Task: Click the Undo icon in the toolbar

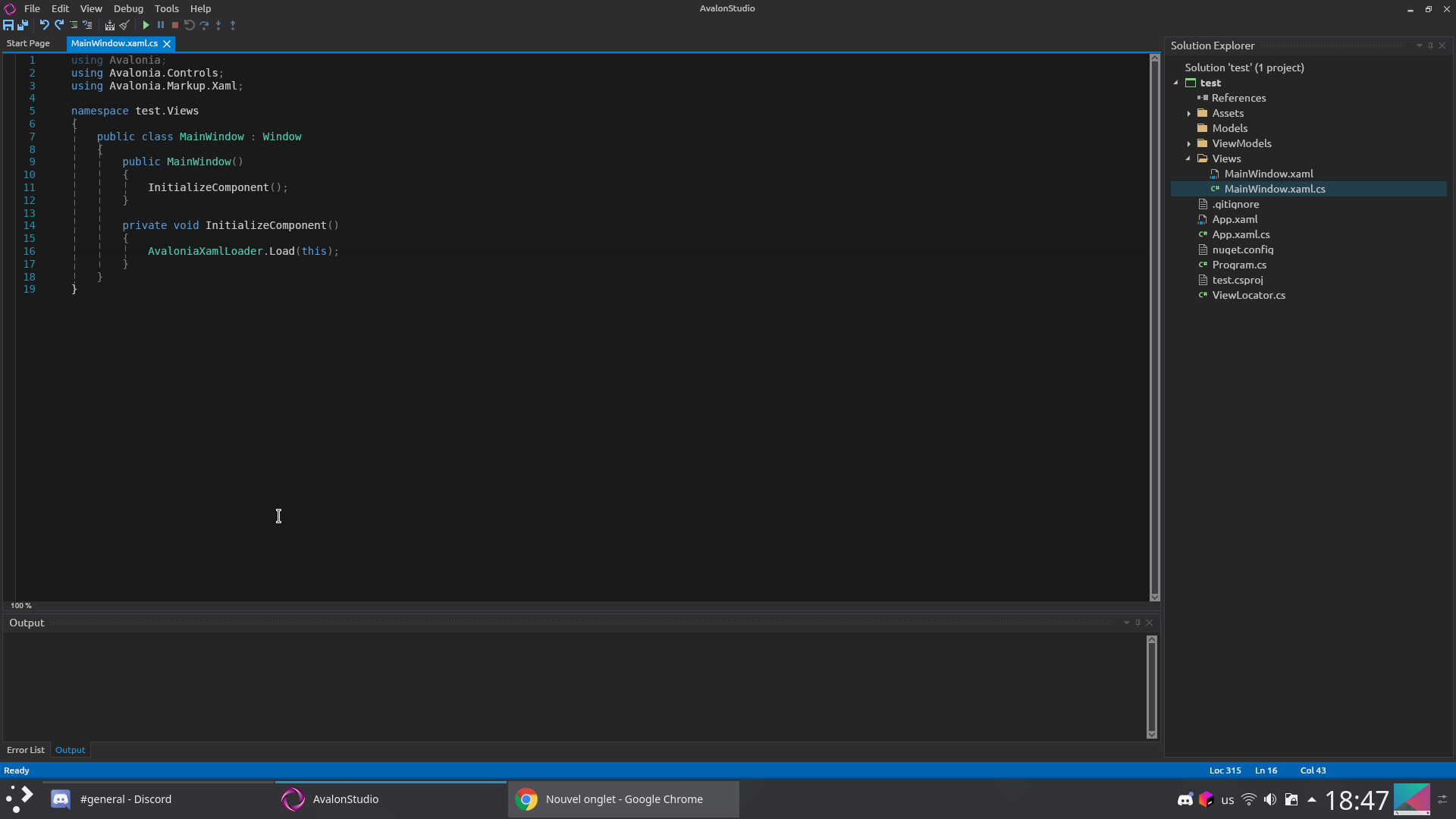Action: 44,25
